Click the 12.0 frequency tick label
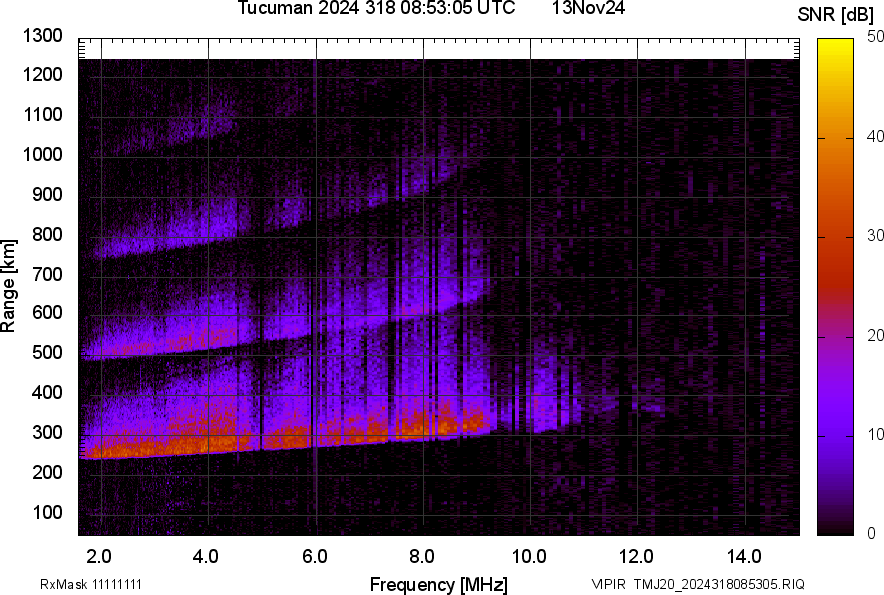Image resolution: width=884 pixels, height=595 pixels. (x=636, y=556)
